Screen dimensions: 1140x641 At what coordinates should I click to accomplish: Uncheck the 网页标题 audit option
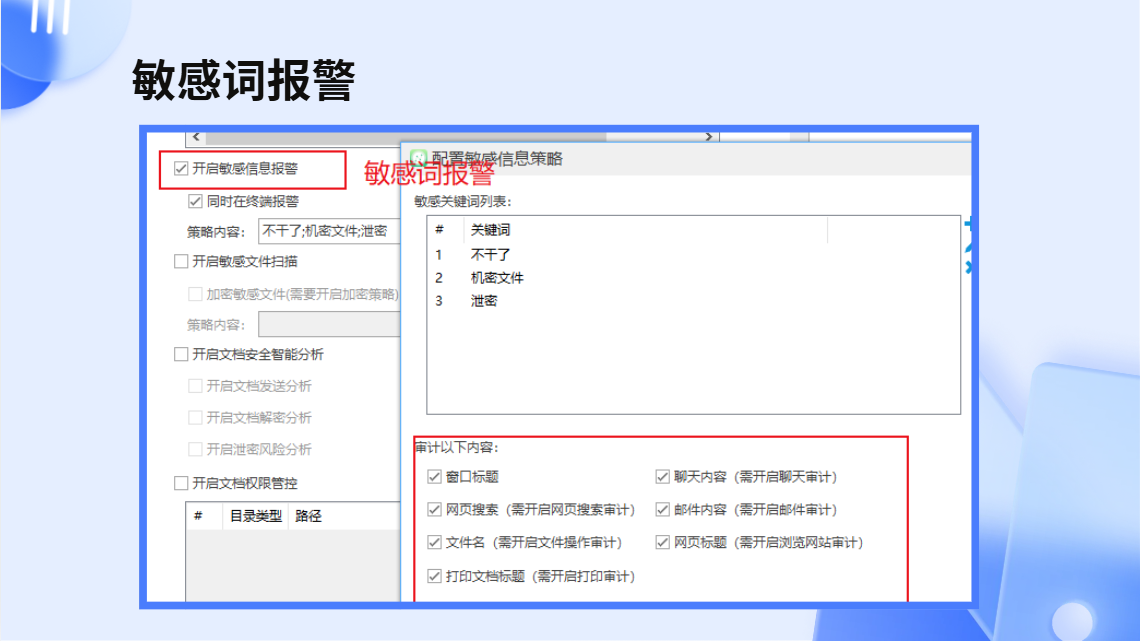click(662, 542)
